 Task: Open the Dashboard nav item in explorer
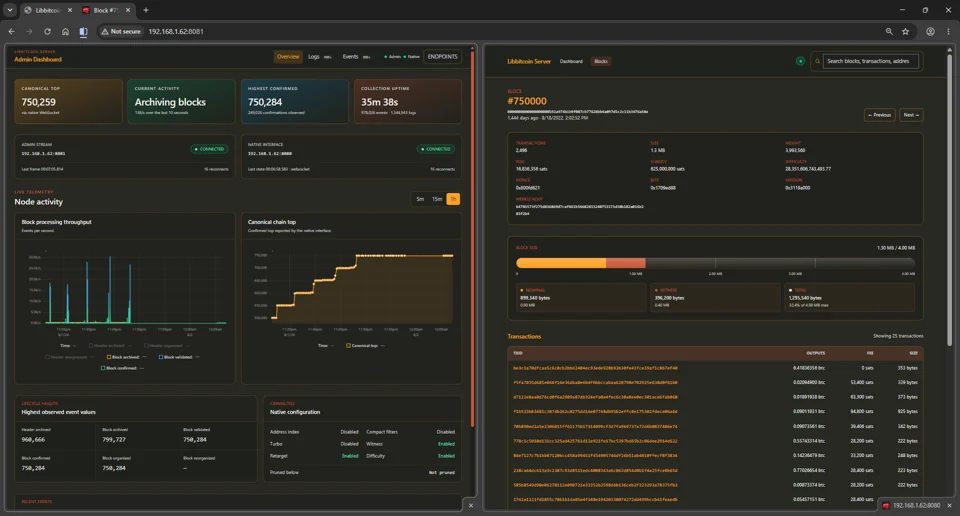pos(571,61)
